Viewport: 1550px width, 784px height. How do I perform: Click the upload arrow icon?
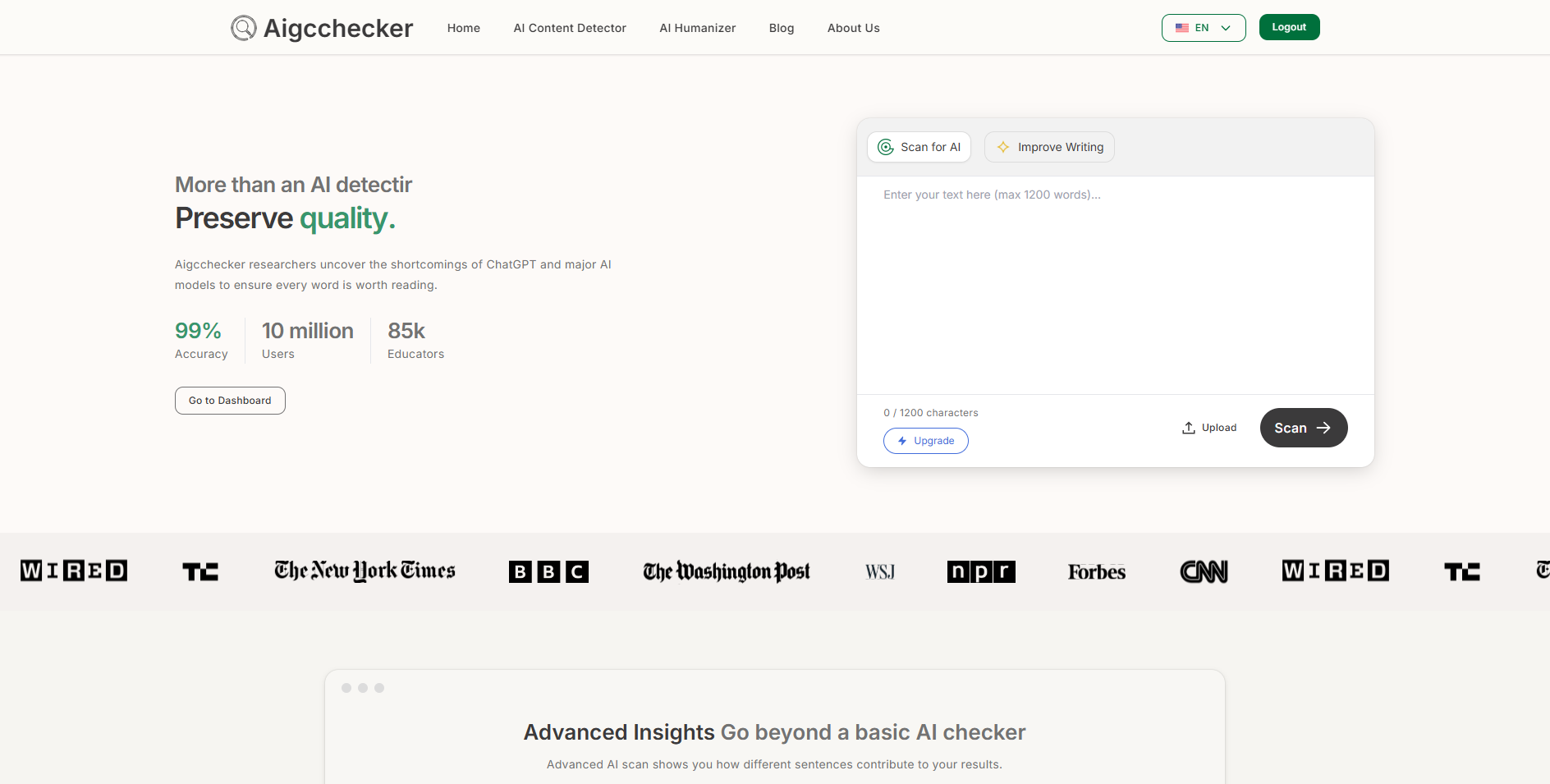tap(1188, 428)
